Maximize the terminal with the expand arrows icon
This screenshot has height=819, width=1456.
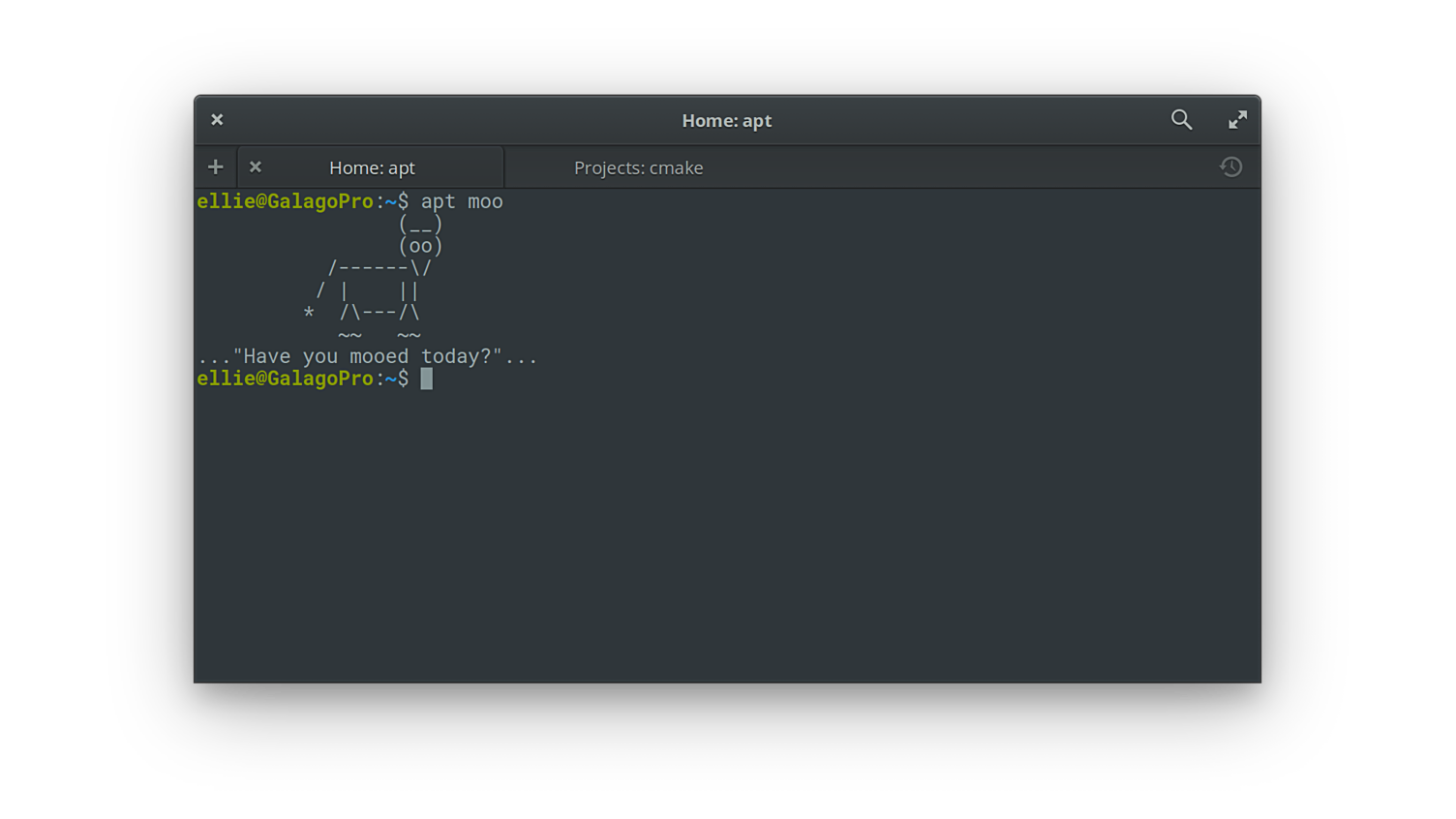(x=1237, y=120)
